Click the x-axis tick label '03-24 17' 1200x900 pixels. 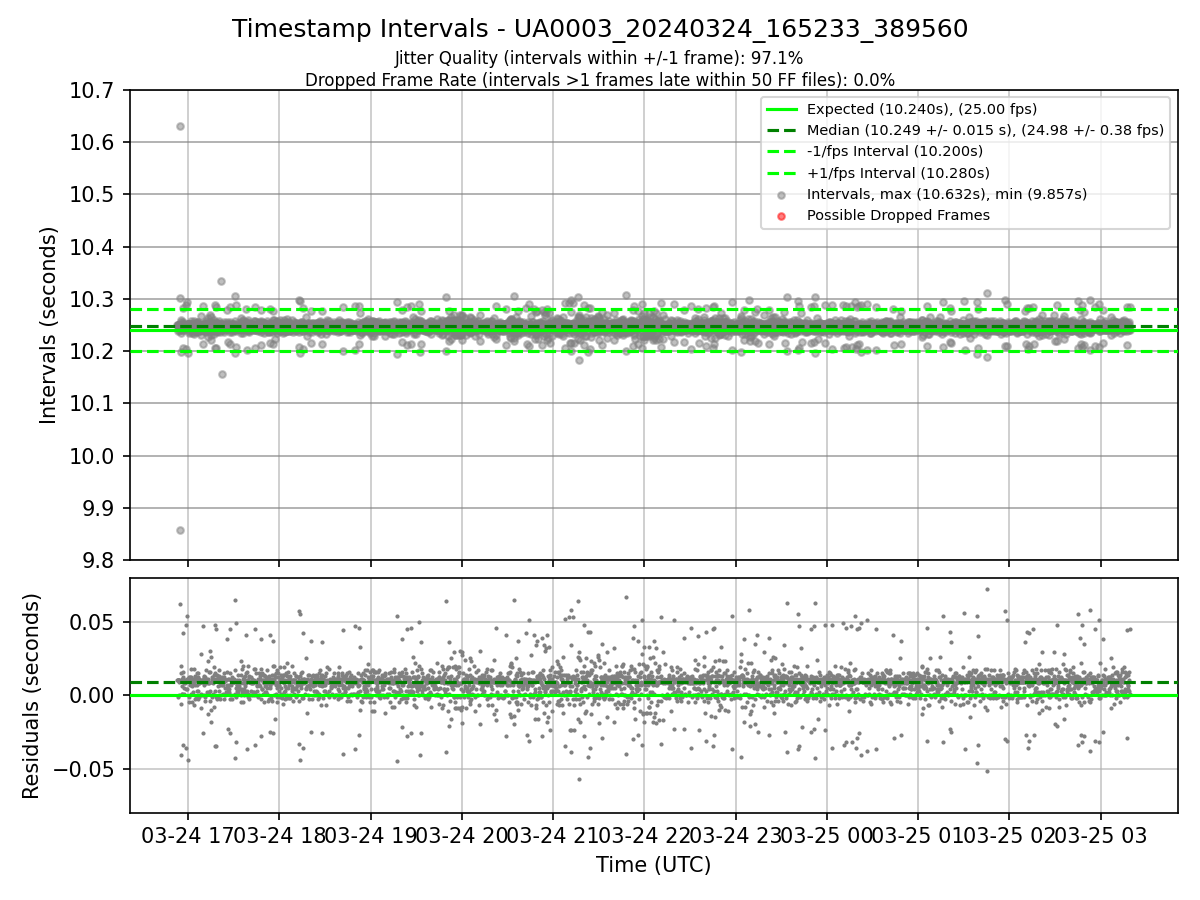(186, 835)
